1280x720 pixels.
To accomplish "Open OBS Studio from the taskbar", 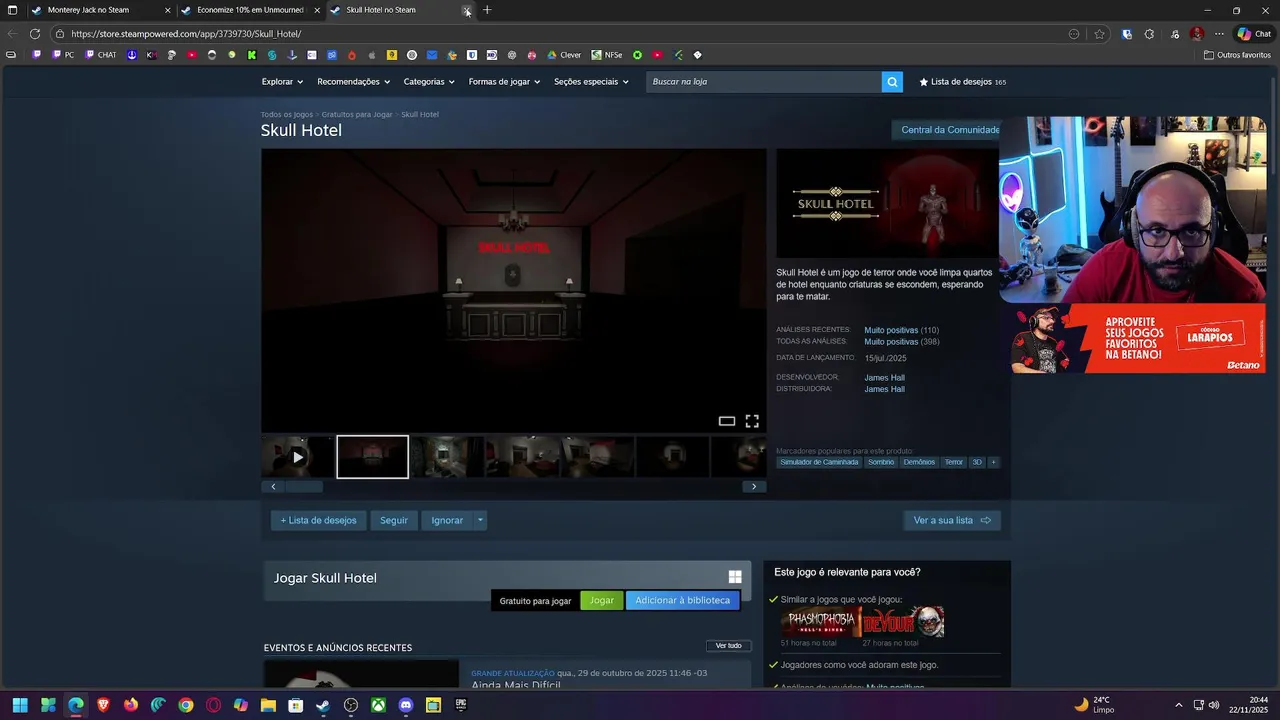I will click(x=351, y=705).
